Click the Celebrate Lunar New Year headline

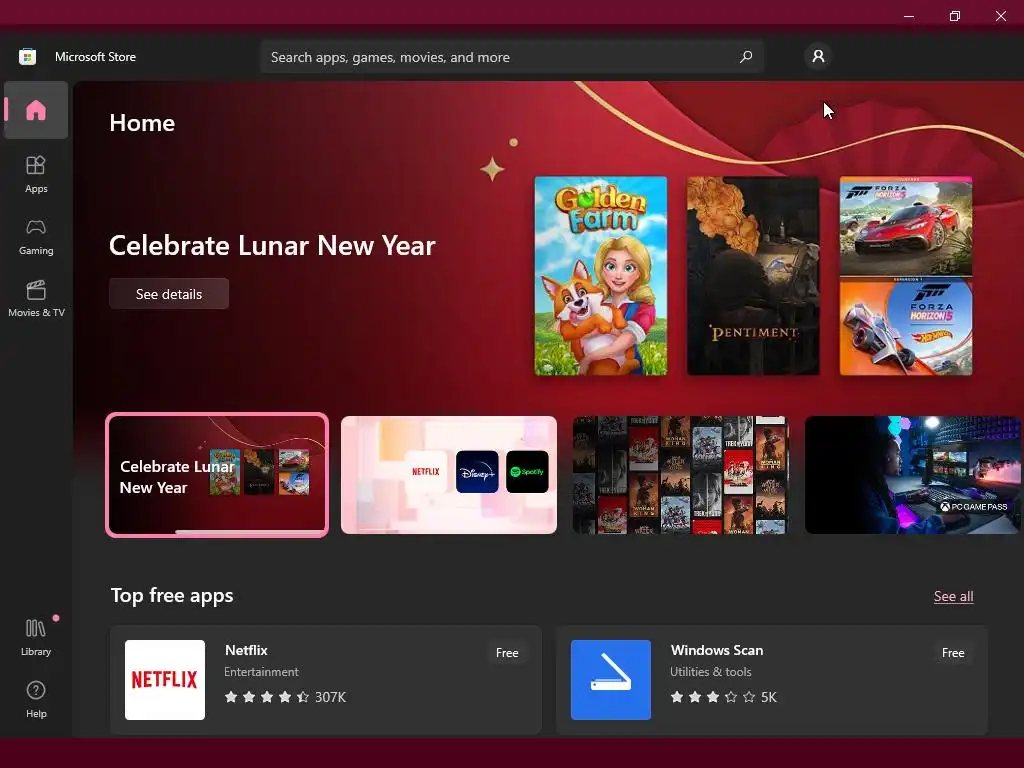click(x=272, y=246)
